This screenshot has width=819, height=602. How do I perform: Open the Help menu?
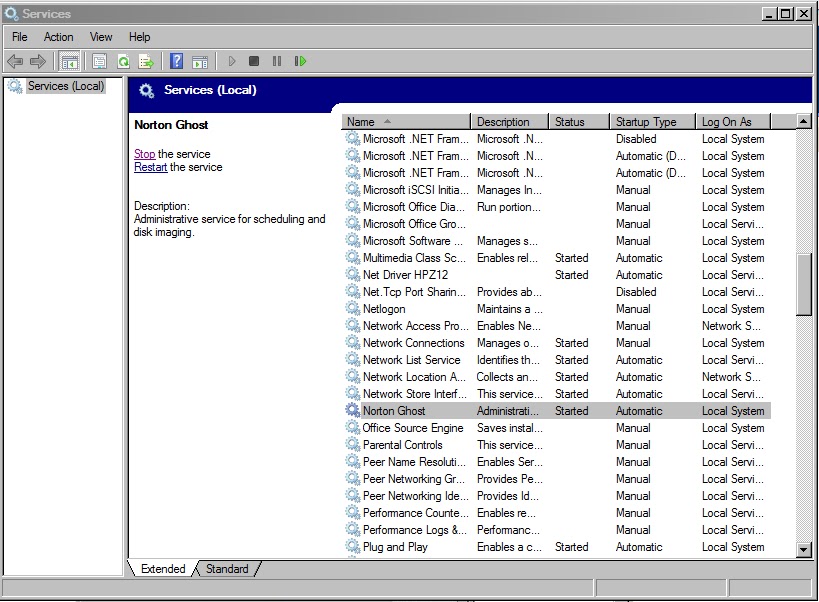[139, 37]
